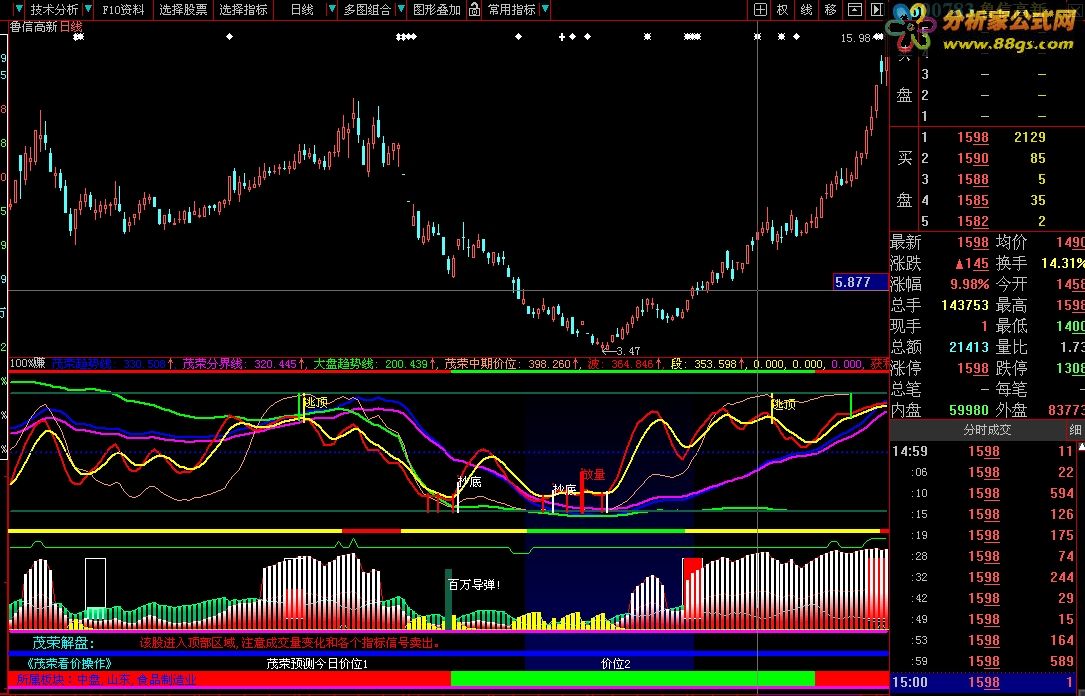This screenshot has height=696, width=1085.
Task: Click the tick list scroll-up arrow
Action: pos(1082,448)
